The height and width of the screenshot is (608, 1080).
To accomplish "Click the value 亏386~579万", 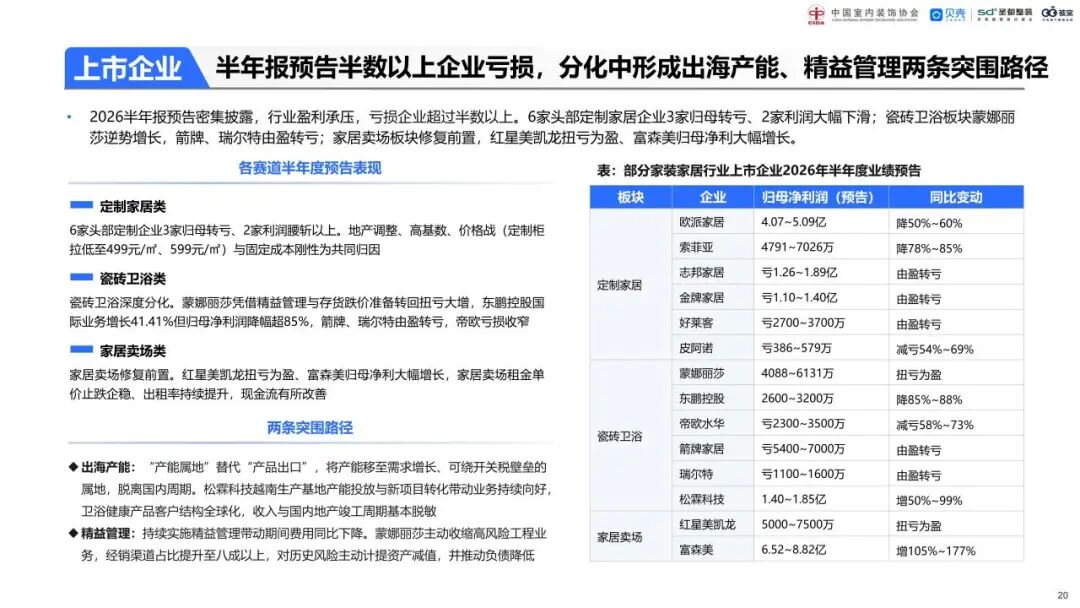I will coord(797,348).
